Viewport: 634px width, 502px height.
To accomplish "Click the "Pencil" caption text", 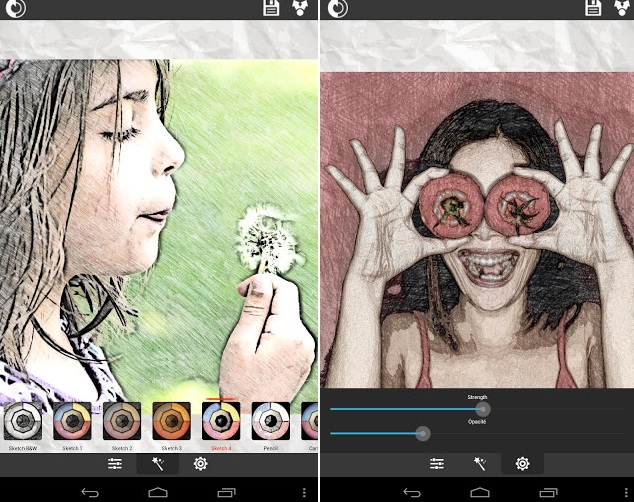I will 271,448.
